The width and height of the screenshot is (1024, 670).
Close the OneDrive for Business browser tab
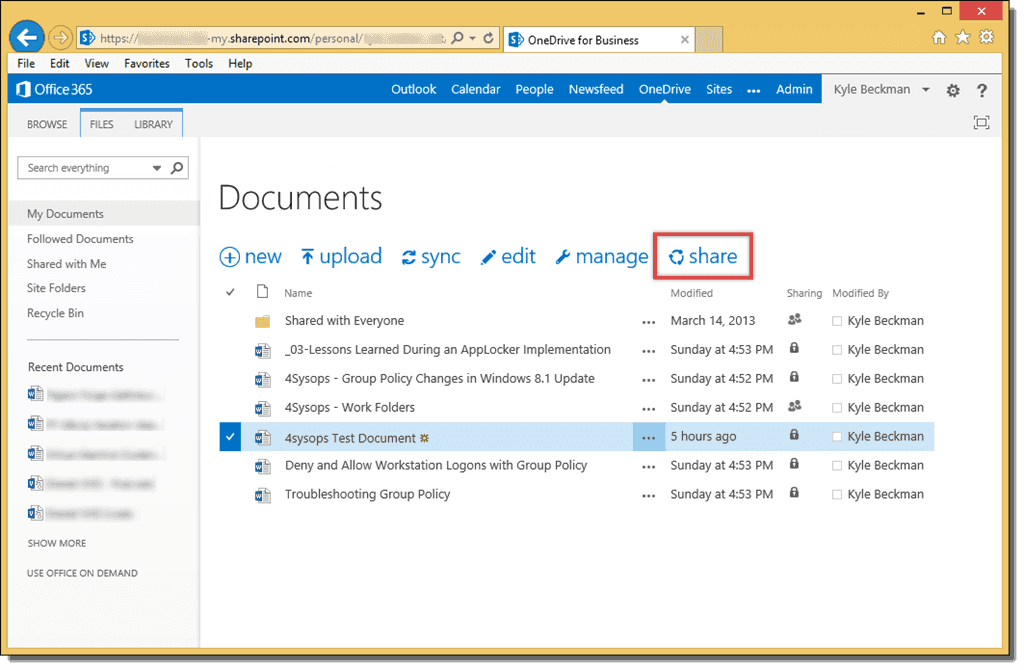point(684,39)
